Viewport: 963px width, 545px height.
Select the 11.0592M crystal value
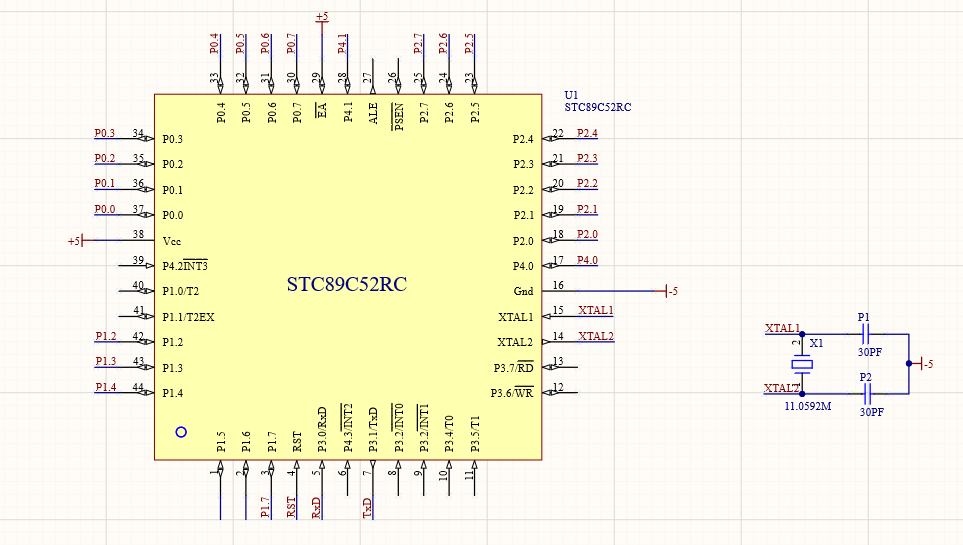(x=808, y=406)
